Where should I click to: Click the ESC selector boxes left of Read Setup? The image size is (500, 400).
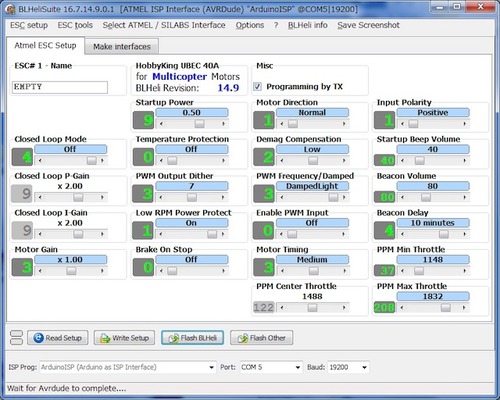[x=17, y=338]
